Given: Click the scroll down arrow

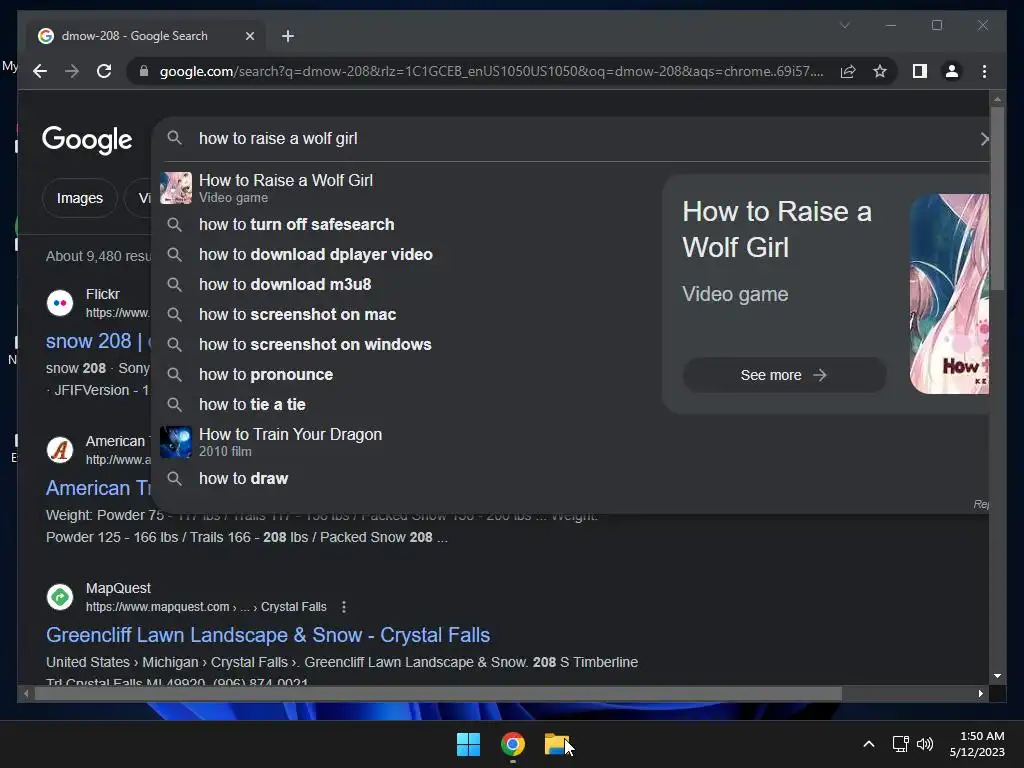Looking at the screenshot, I should click(x=997, y=677).
